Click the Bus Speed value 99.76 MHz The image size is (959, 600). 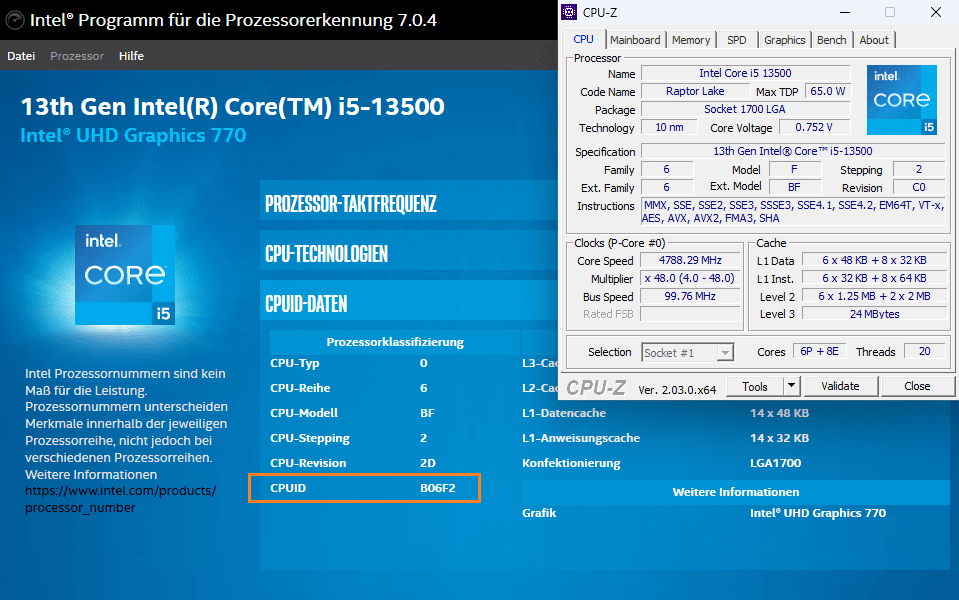point(691,297)
